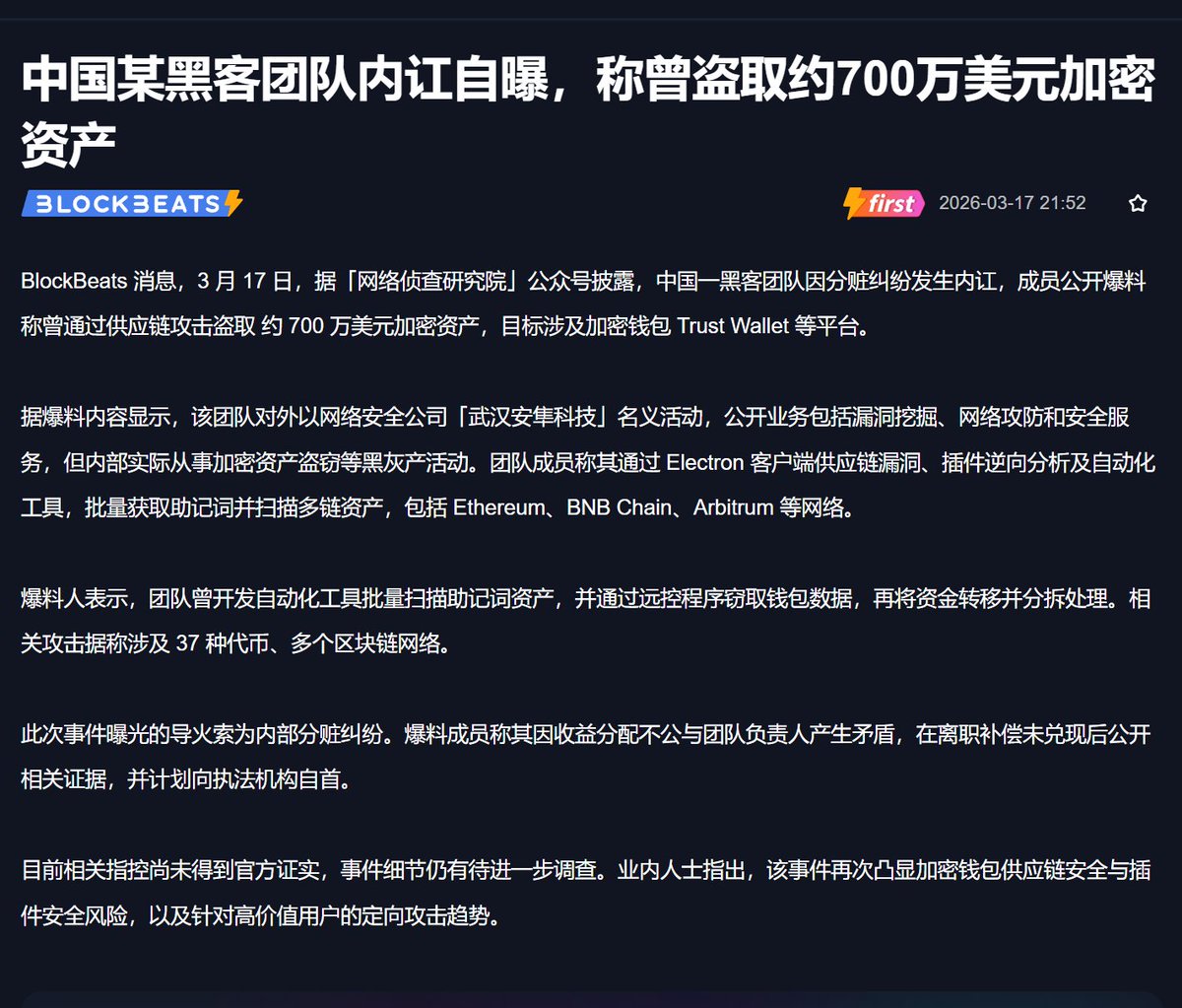This screenshot has height=1008, width=1182.
Task: Click the lightning 'first' badge
Action: (884, 204)
